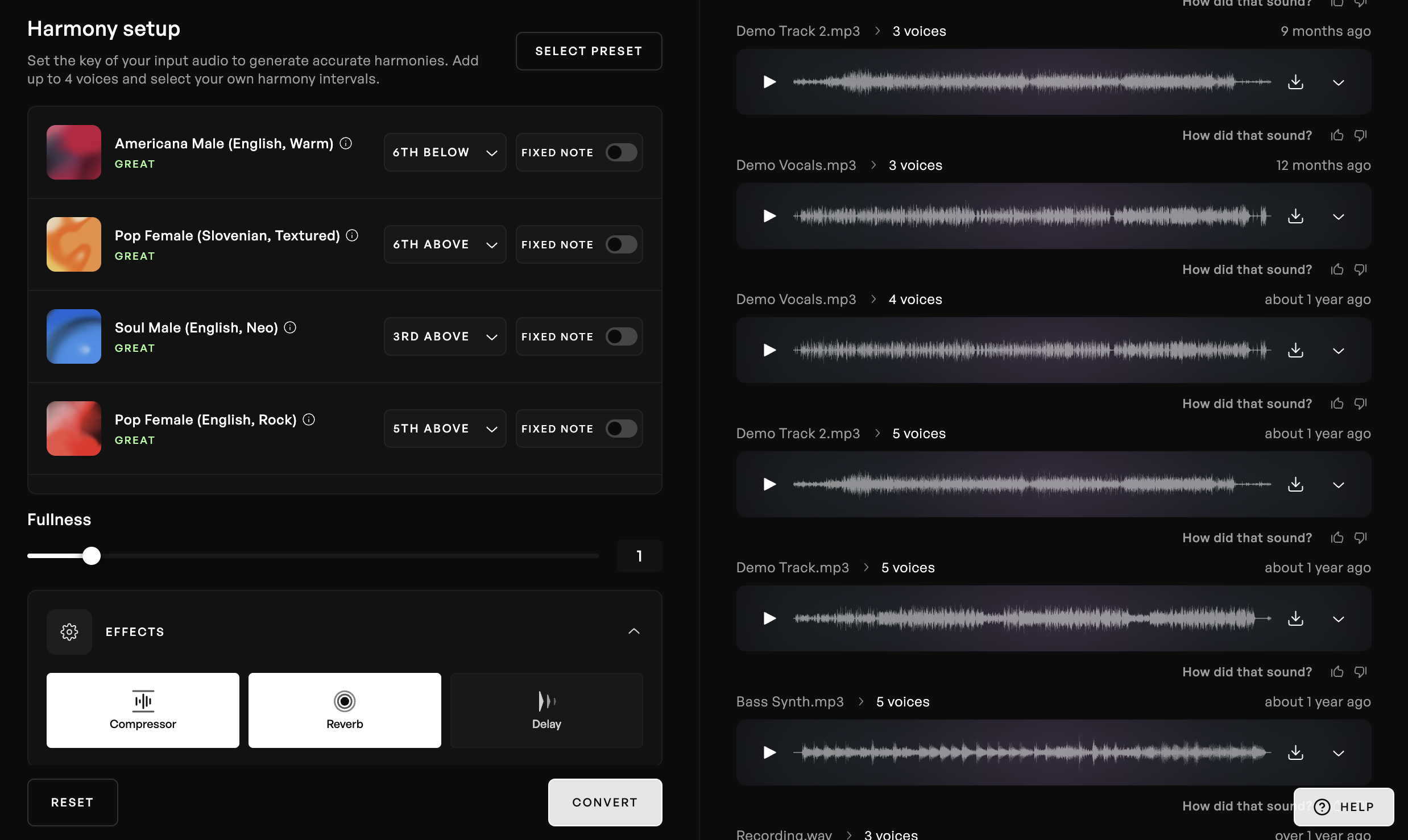Select Pop Female Slovenian voice thumbnail
Screen dimensions: 1408x840
(74, 244)
